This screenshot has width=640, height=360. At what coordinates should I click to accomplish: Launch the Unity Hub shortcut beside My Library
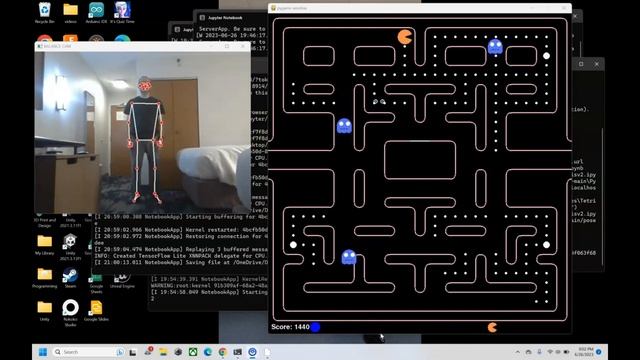70,245
